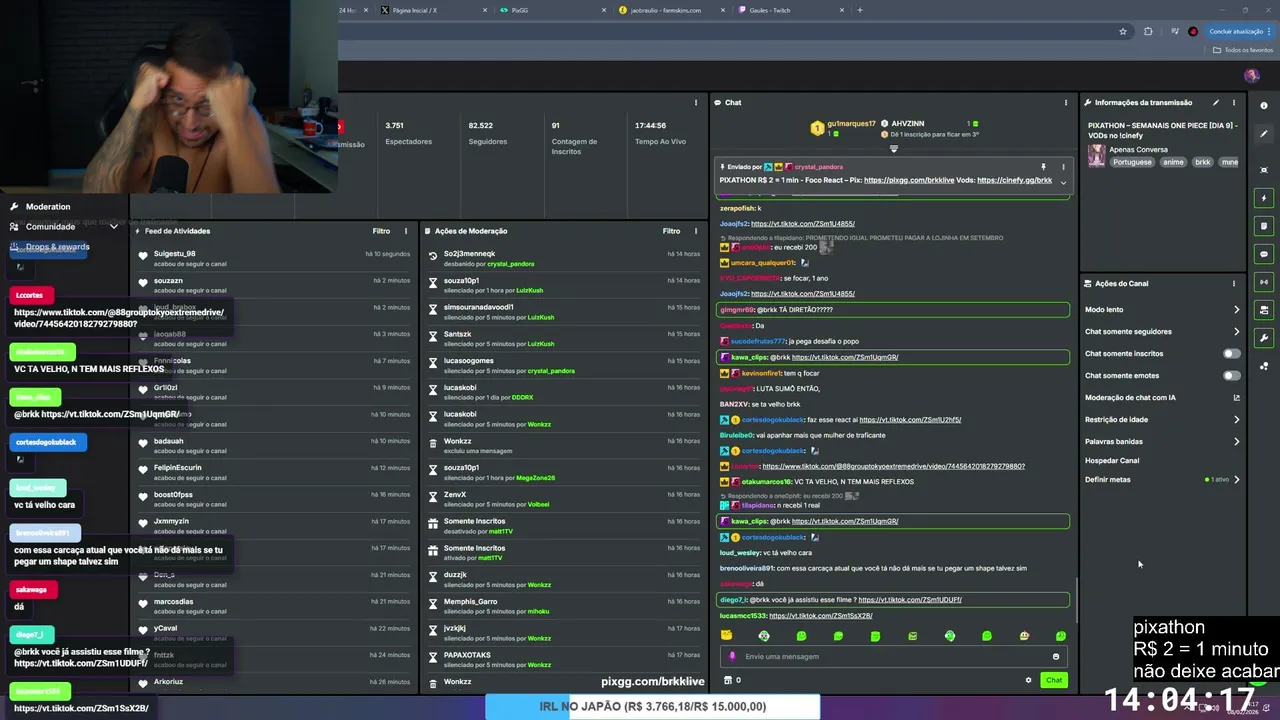
Task: Open the profile avatar in the top right
Action: coord(1251,76)
